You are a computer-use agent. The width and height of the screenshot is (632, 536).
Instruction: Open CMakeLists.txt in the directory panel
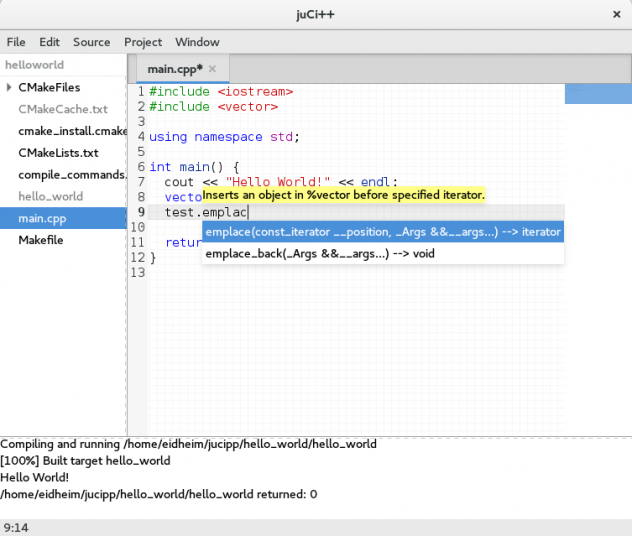tap(58, 153)
